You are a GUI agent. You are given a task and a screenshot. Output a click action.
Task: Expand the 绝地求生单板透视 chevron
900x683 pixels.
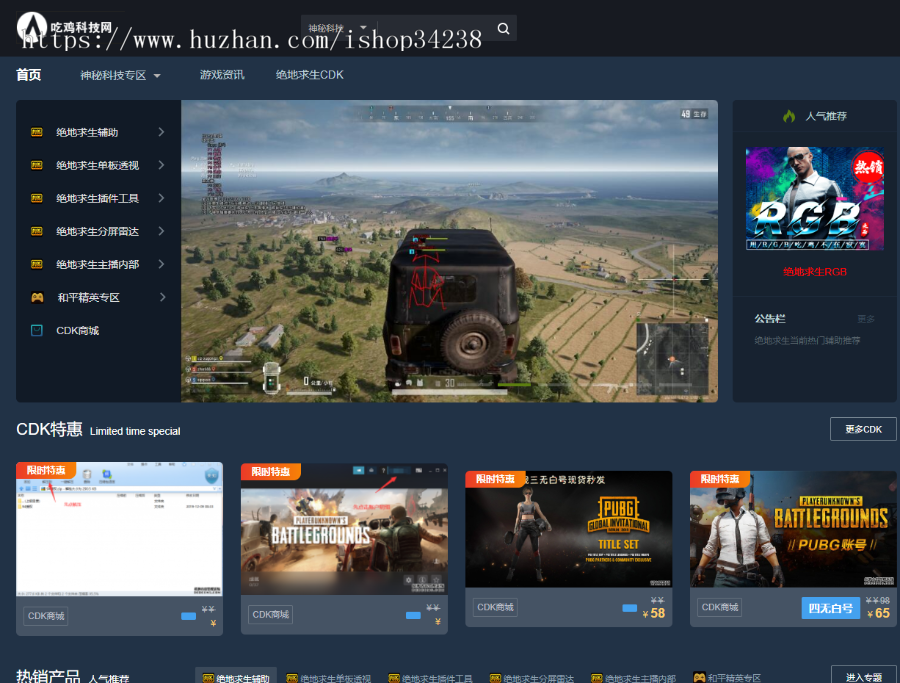(161, 165)
